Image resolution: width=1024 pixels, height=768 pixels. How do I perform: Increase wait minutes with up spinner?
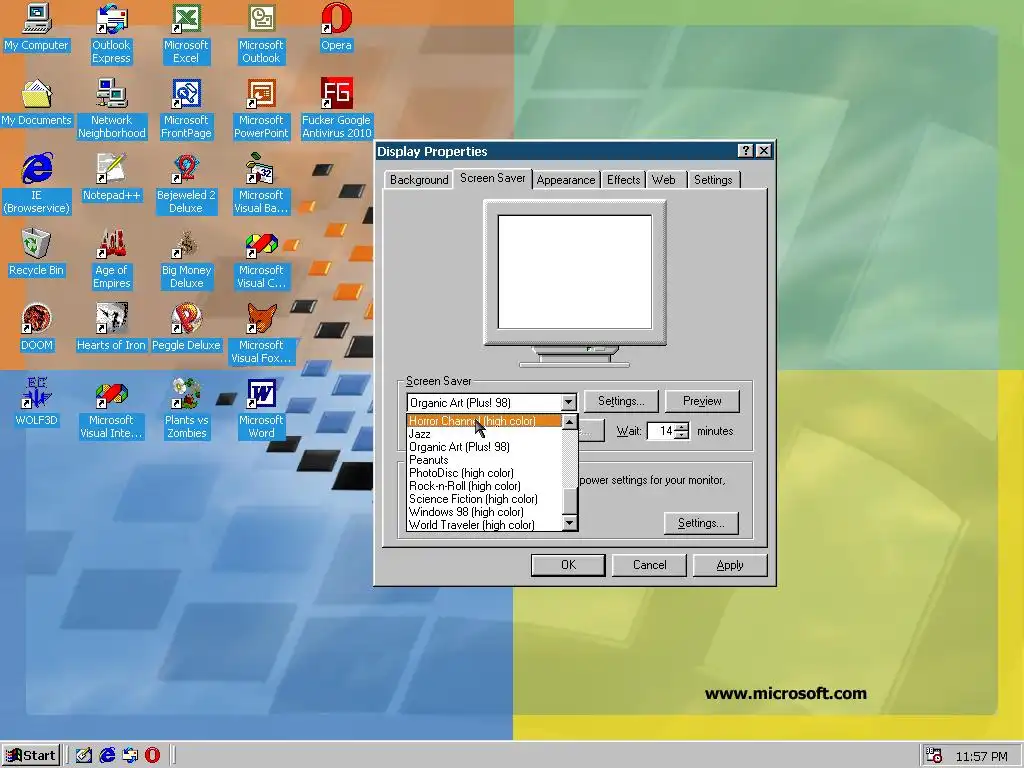coord(682,427)
